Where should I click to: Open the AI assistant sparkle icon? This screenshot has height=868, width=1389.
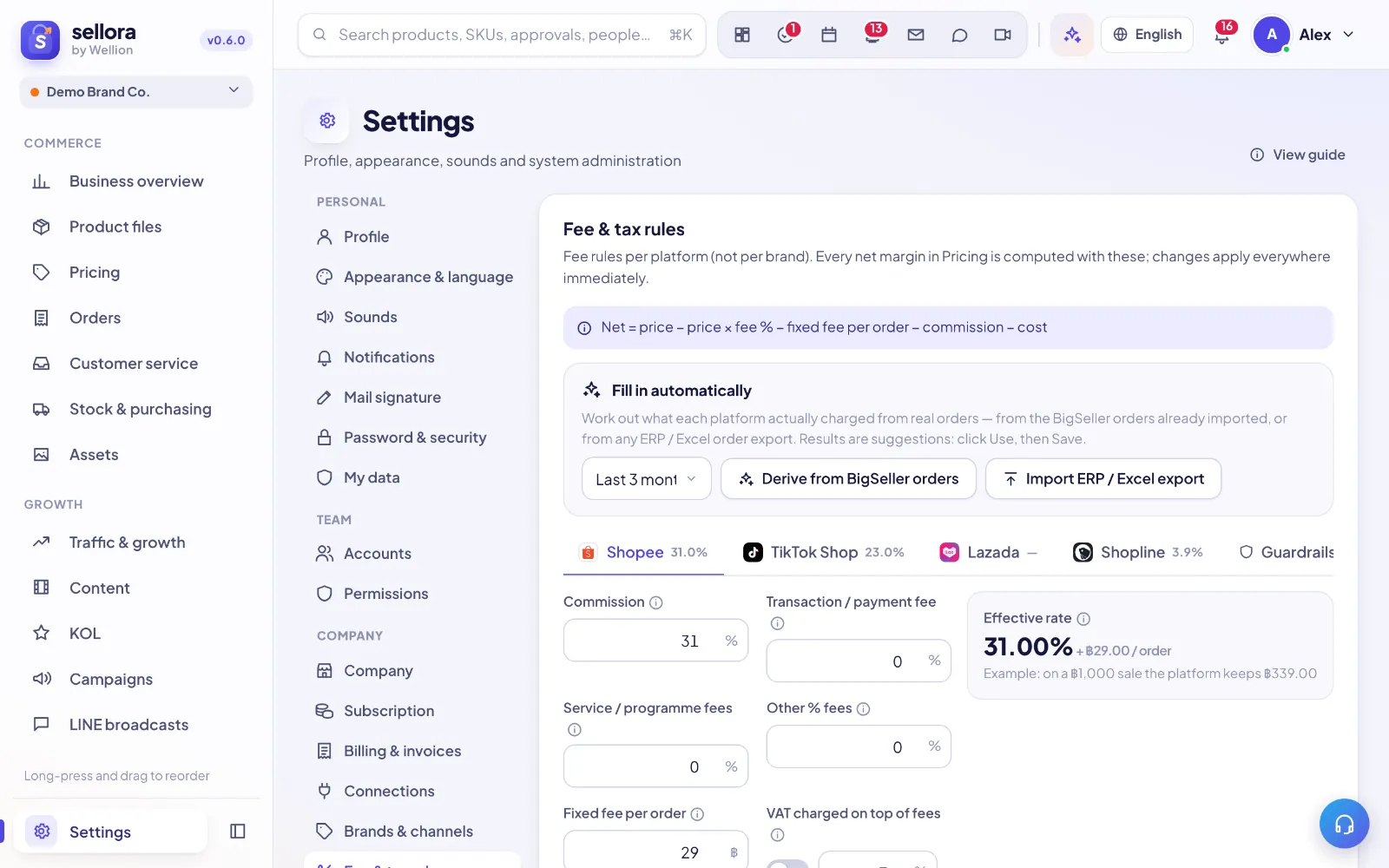pyautogui.click(x=1072, y=35)
